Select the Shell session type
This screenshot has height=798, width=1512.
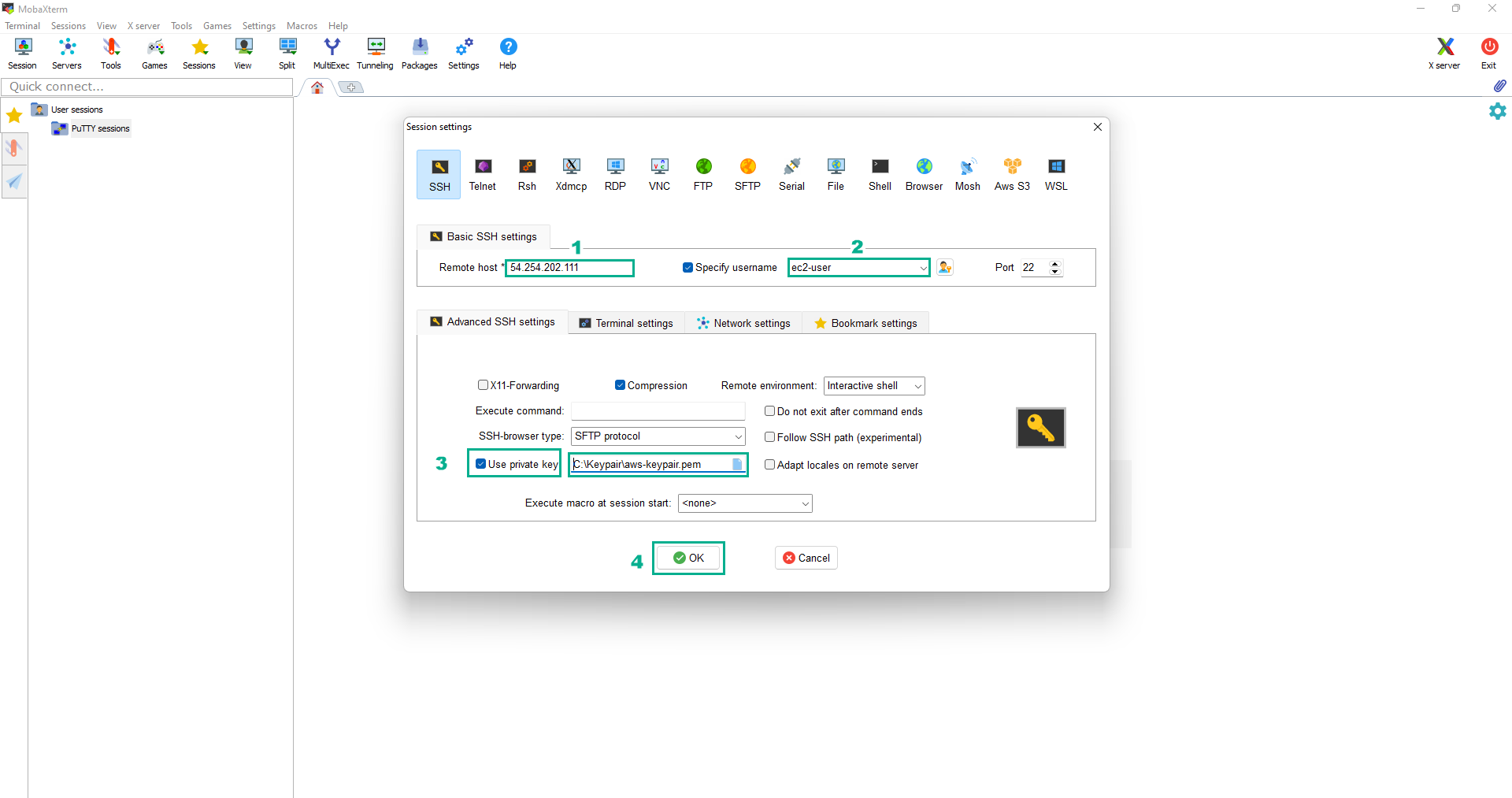pyautogui.click(x=880, y=175)
